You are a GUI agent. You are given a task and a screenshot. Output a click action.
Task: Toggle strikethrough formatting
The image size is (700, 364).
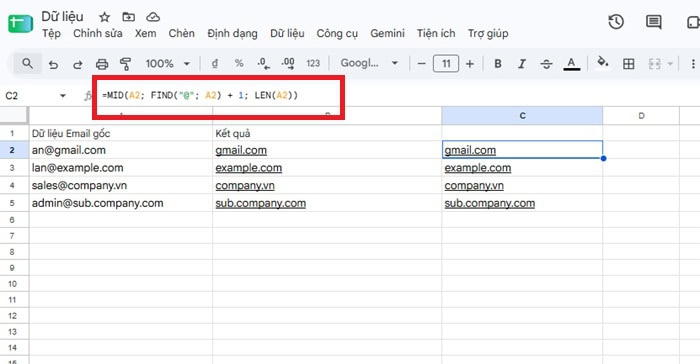(x=546, y=64)
